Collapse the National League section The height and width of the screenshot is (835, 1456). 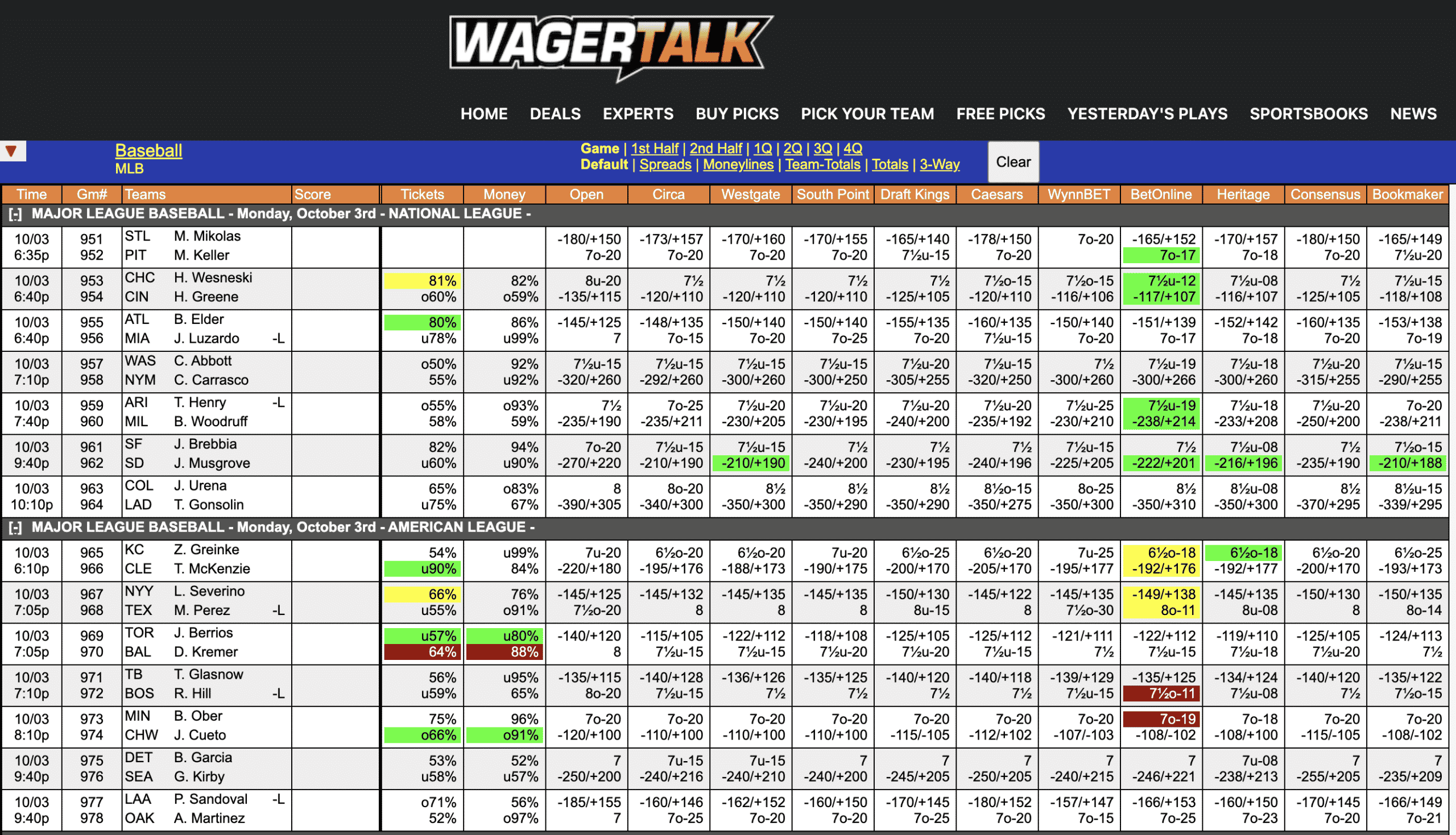15,214
